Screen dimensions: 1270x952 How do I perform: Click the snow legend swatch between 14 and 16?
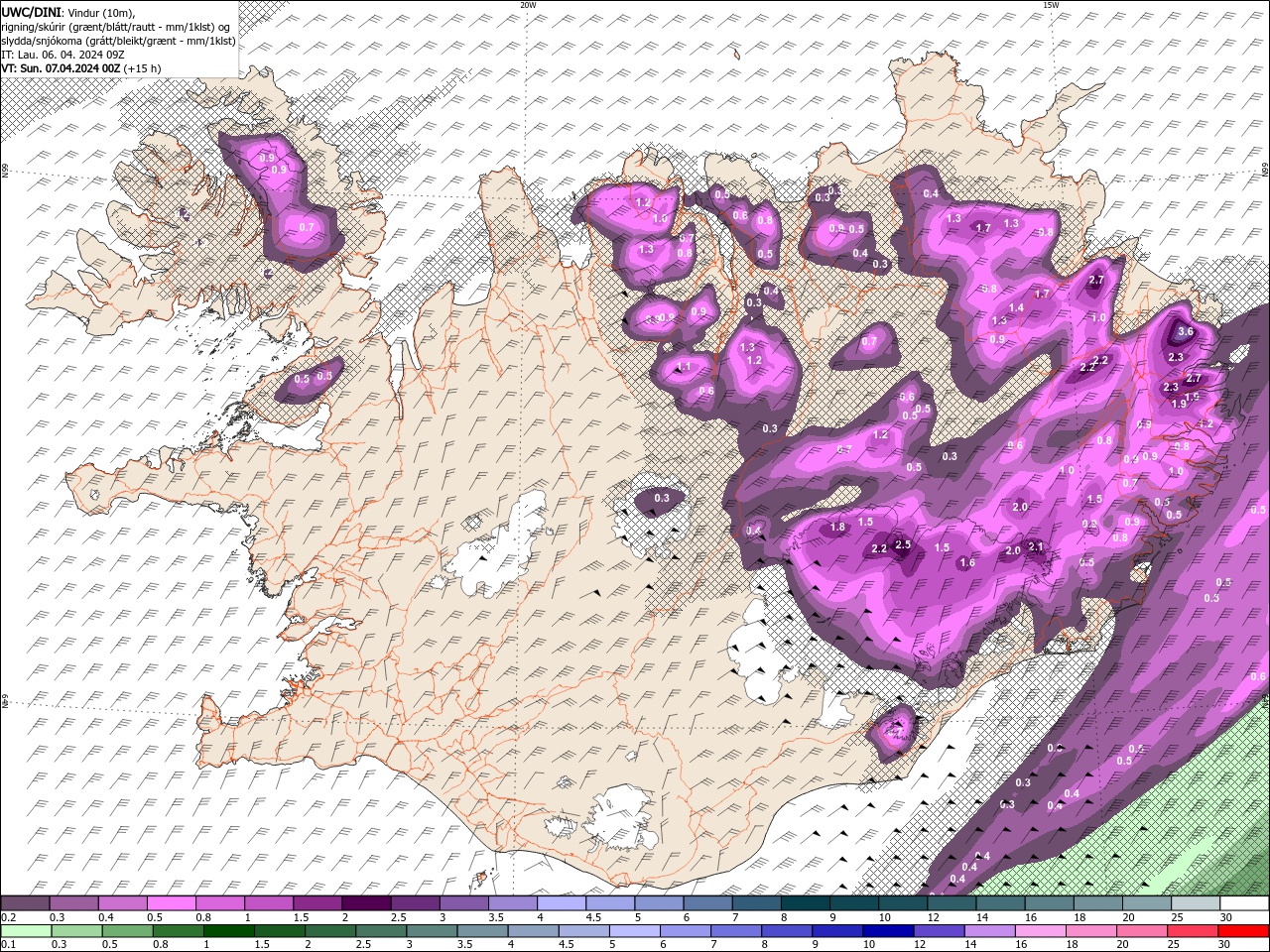[x=1001, y=903]
